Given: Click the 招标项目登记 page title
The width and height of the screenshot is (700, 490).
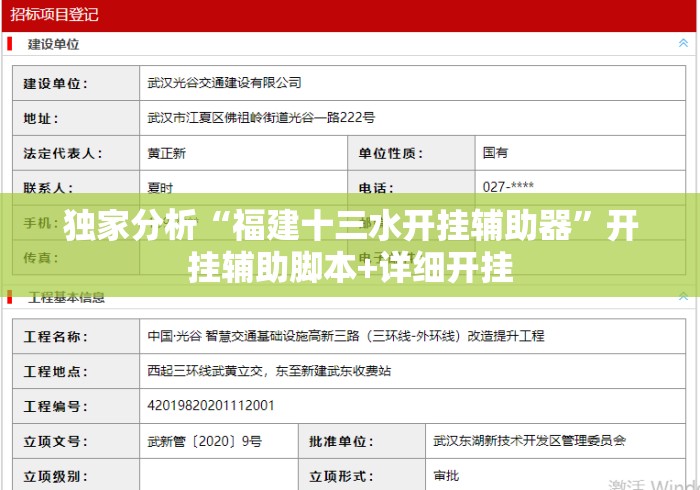Looking at the screenshot, I should click(54, 14).
